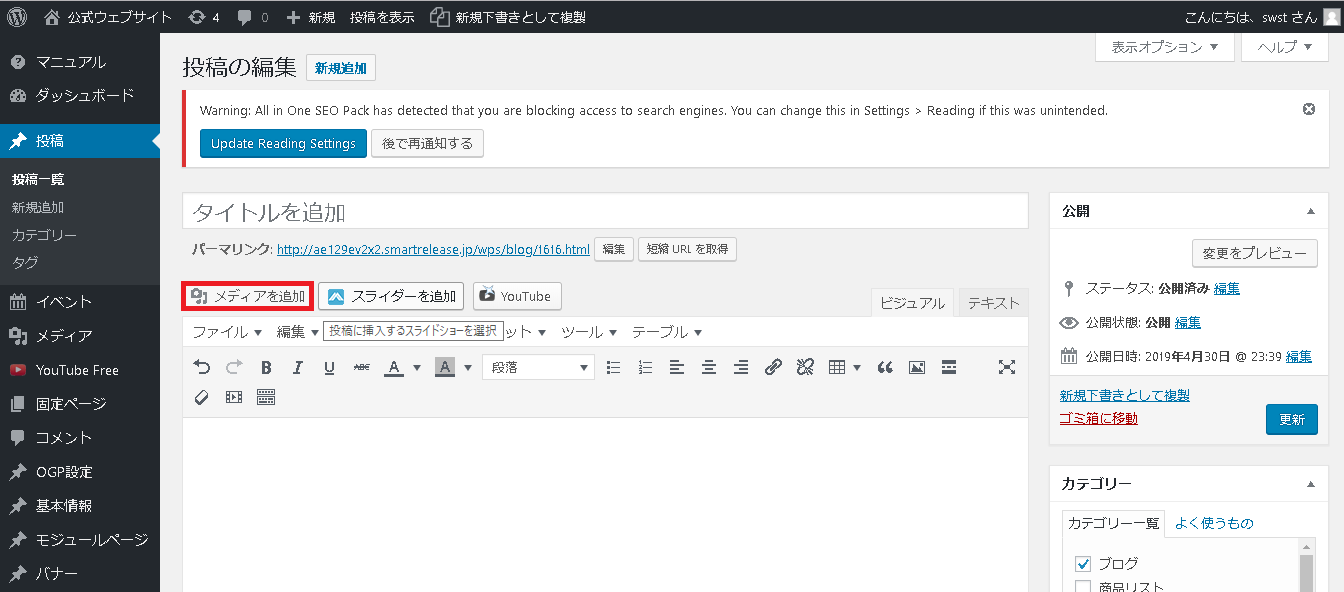Toggle underline formatting in the editor
The width and height of the screenshot is (1344, 592).
click(x=329, y=367)
